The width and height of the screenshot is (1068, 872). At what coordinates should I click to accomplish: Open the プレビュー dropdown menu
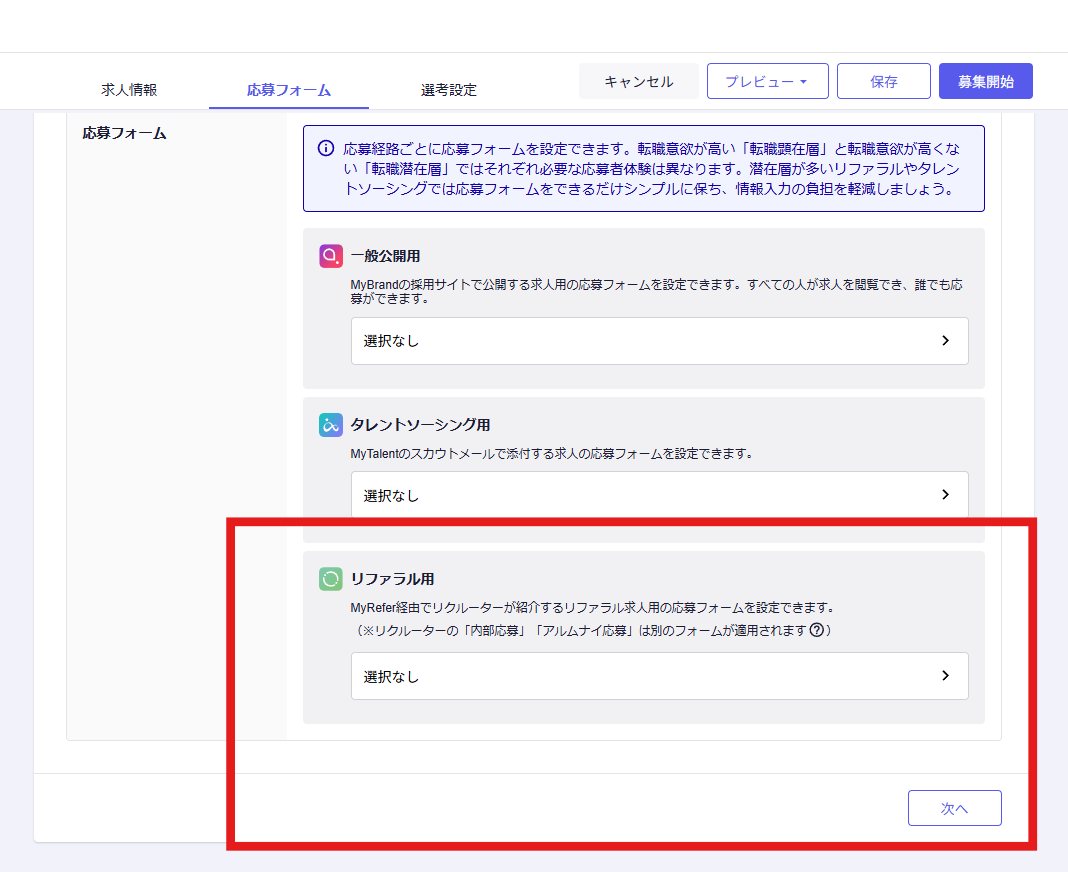pyautogui.click(x=767, y=82)
